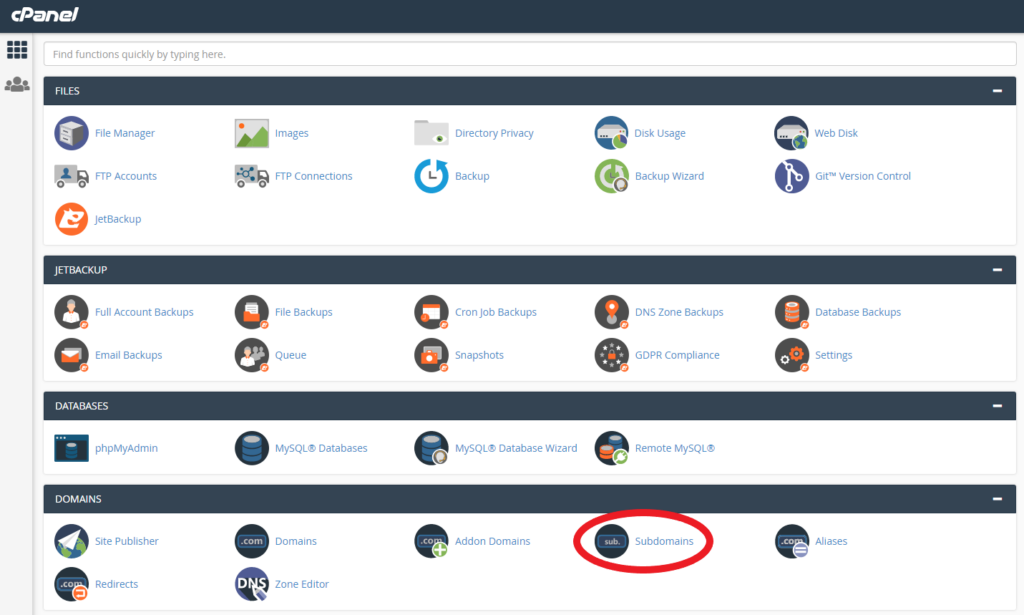Open the DNS Zone Backups link
This screenshot has height=615, width=1024.
coord(679,312)
